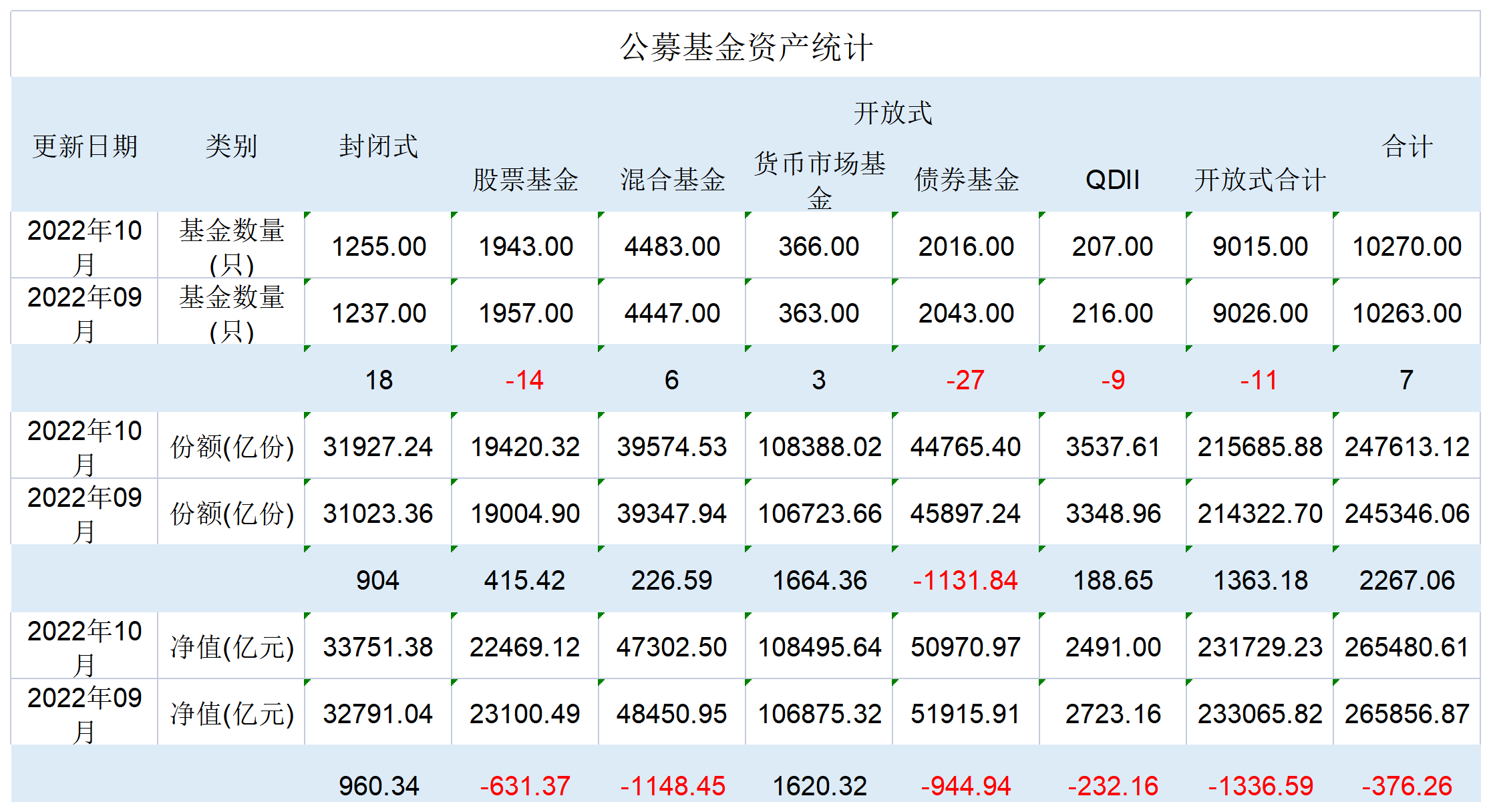Select the 更新日期 header cell
This screenshot has height=812, width=1491.
(85, 146)
